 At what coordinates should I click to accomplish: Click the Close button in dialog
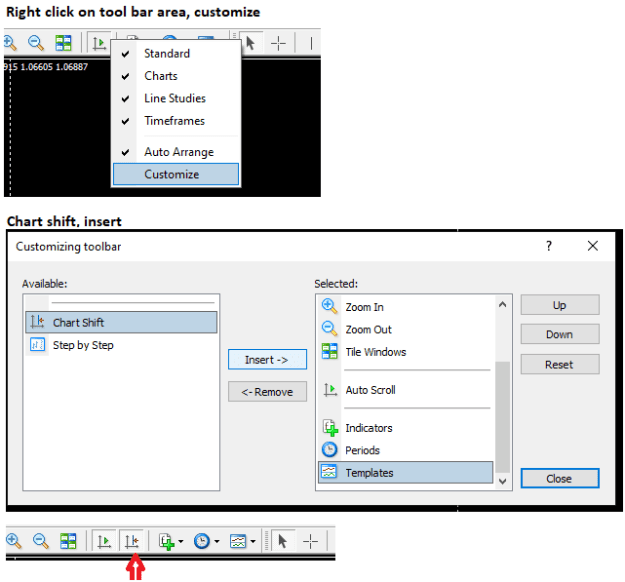560,478
